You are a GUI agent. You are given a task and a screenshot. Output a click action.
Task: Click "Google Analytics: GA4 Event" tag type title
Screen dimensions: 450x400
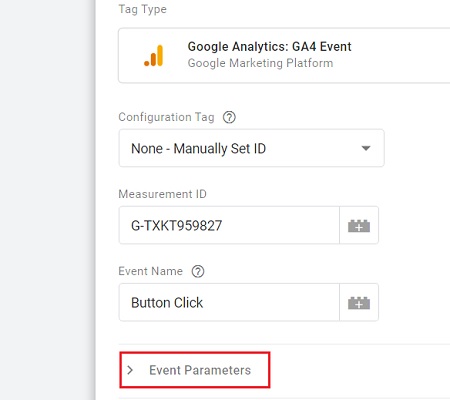(x=269, y=47)
